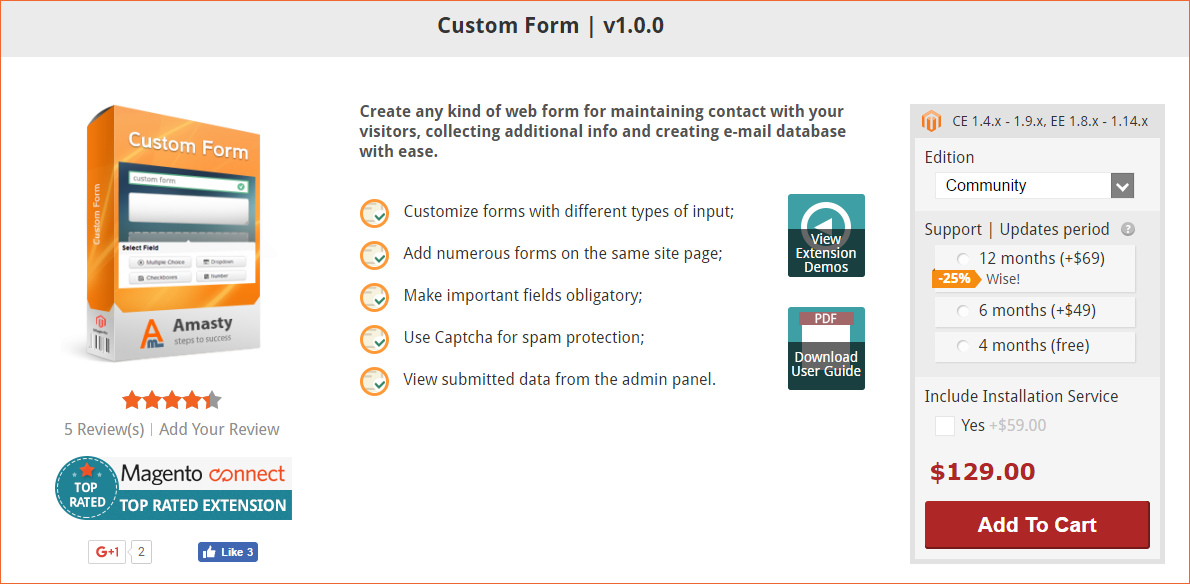Click the Google +1 button icon
Viewport: 1190px width, 584px height.
[x=107, y=552]
